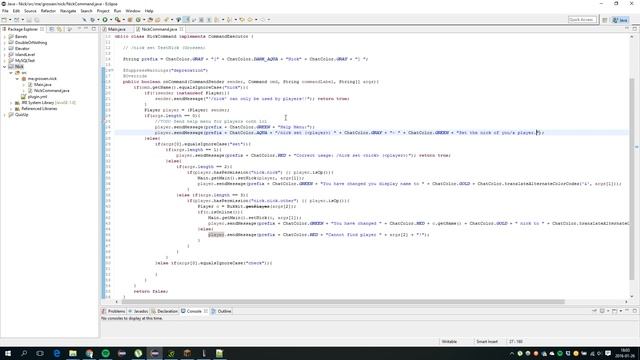The image size is (640, 360).
Task: Click the Debug bug toolbar icon
Action: coord(93,20)
